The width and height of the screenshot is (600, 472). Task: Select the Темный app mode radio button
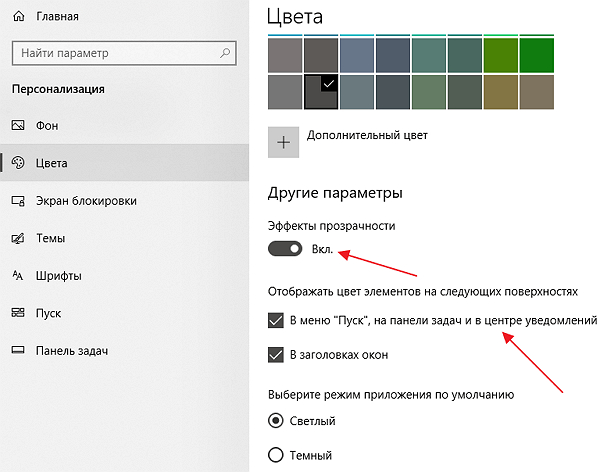(276, 455)
